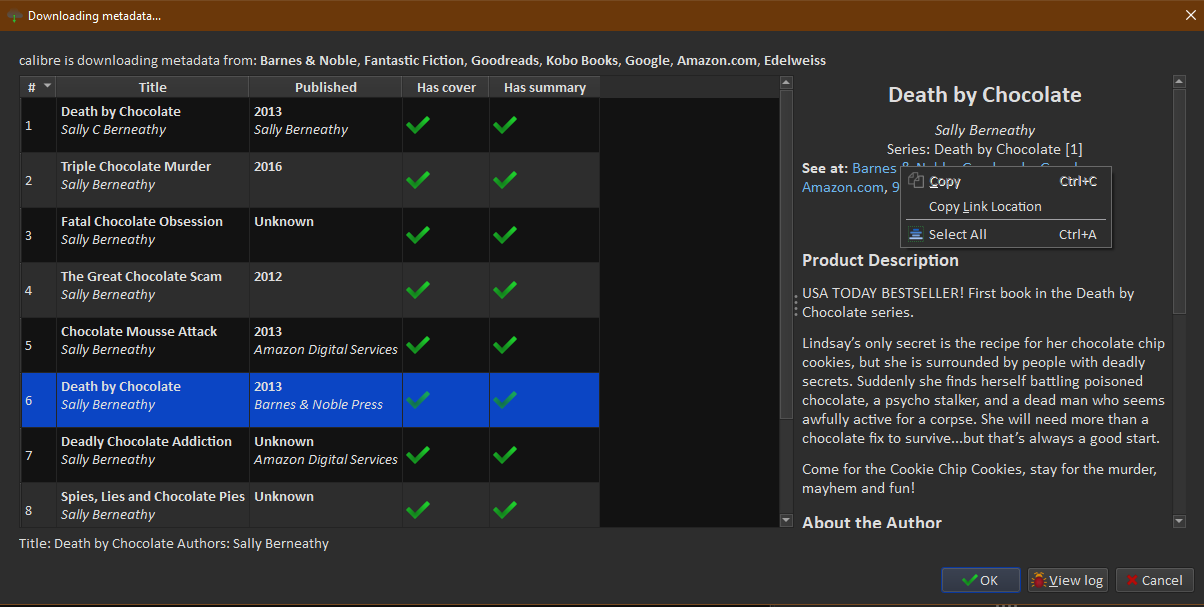The width and height of the screenshot is (1204, 607).
Task: Choose Copy Link Location in context menu
Action: point(1006,206)
